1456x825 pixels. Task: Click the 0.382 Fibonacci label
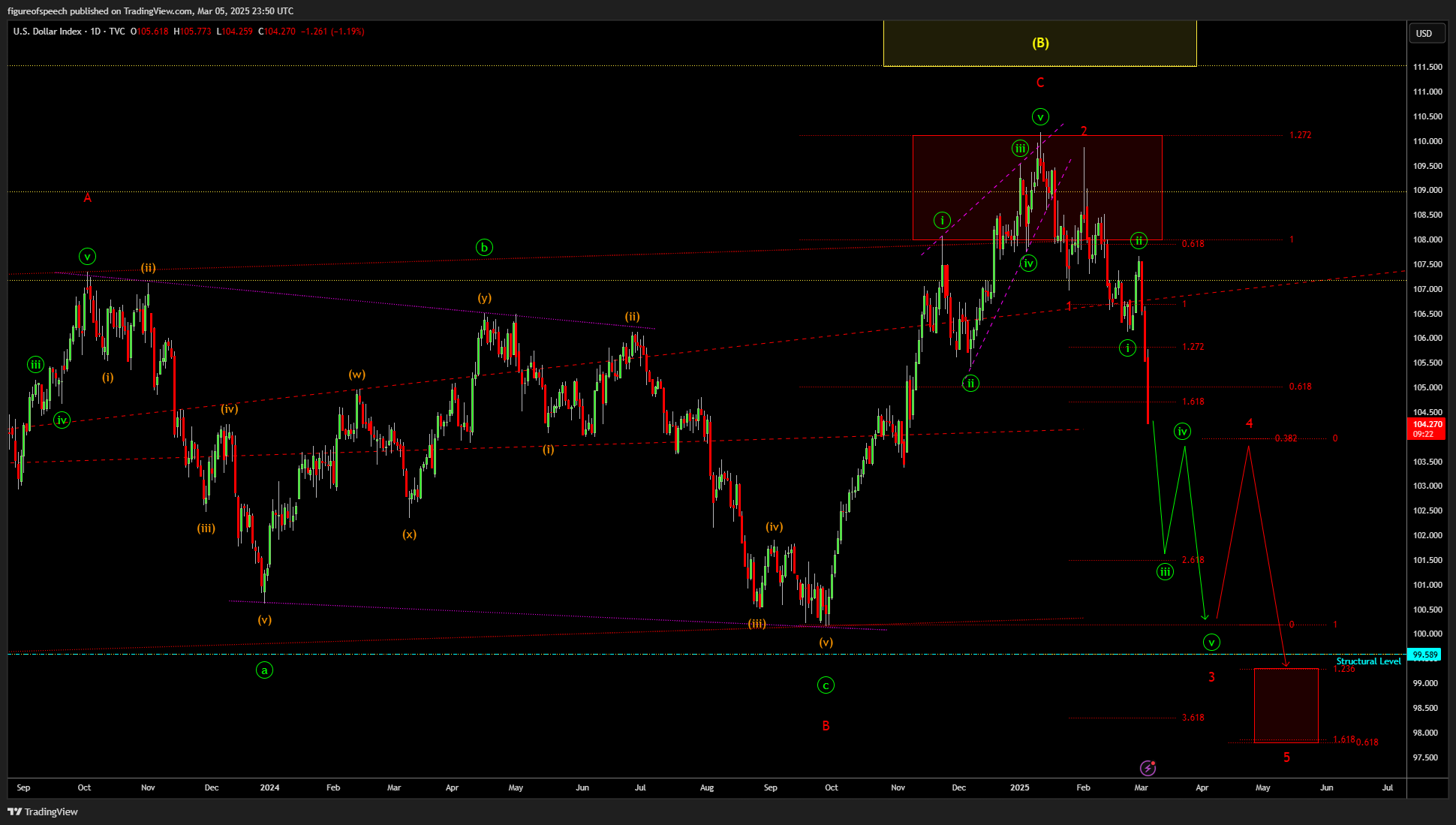click(x=1286, y=438)
